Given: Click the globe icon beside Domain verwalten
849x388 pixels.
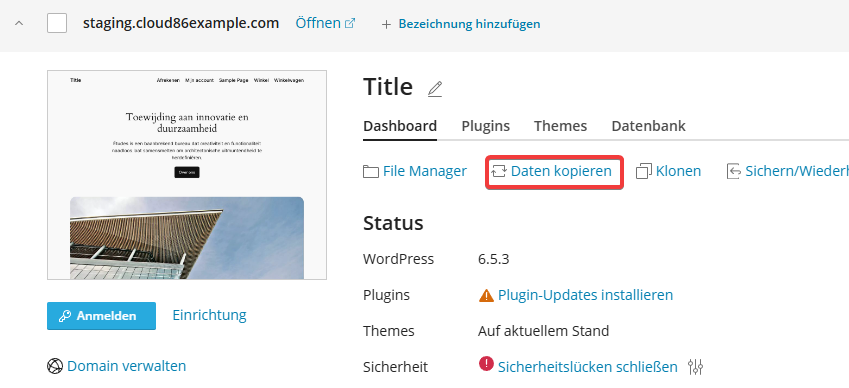Looking at the screenshot, I should click(x=55, y=366).
